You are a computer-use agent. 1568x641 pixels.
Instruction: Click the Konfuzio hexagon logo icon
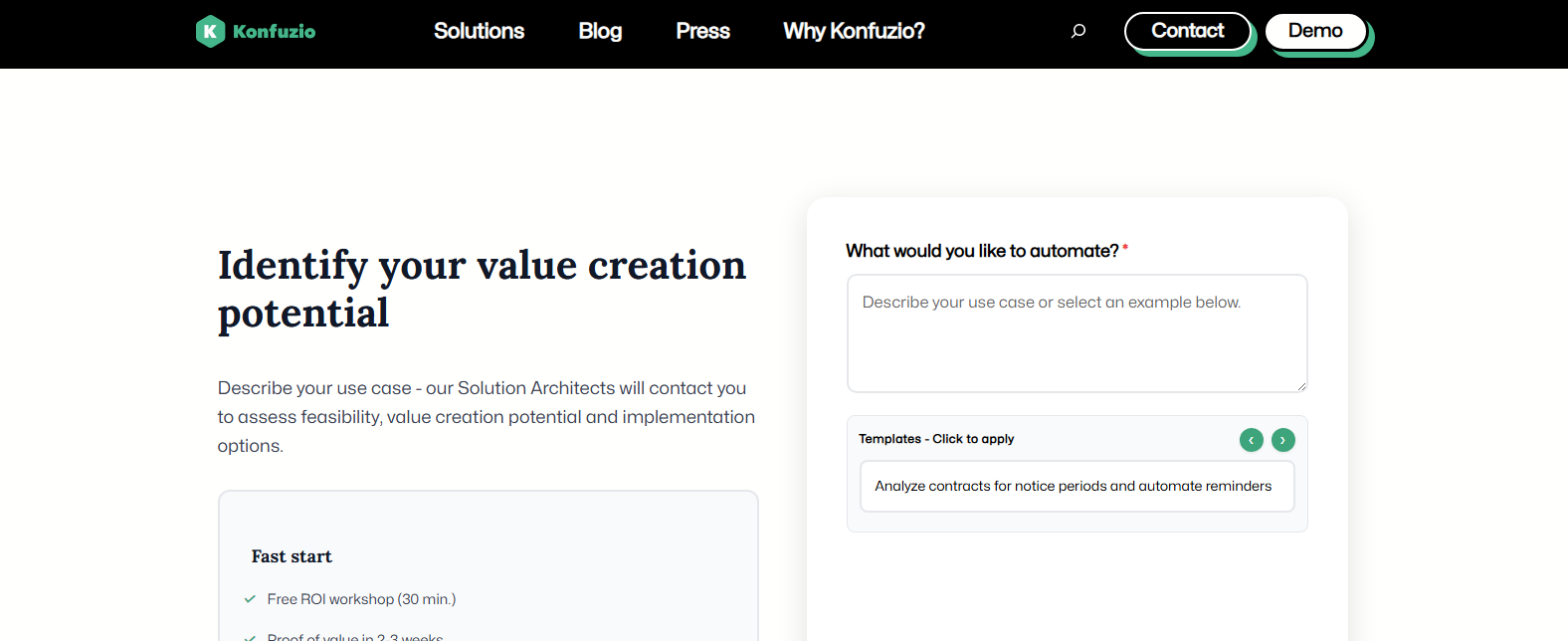[x=210, y=32]
